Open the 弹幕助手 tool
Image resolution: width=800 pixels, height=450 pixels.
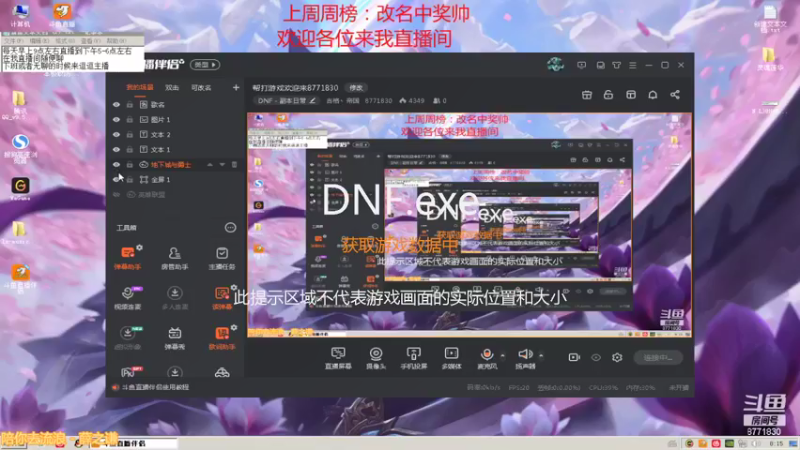click(x=128, y=257)
